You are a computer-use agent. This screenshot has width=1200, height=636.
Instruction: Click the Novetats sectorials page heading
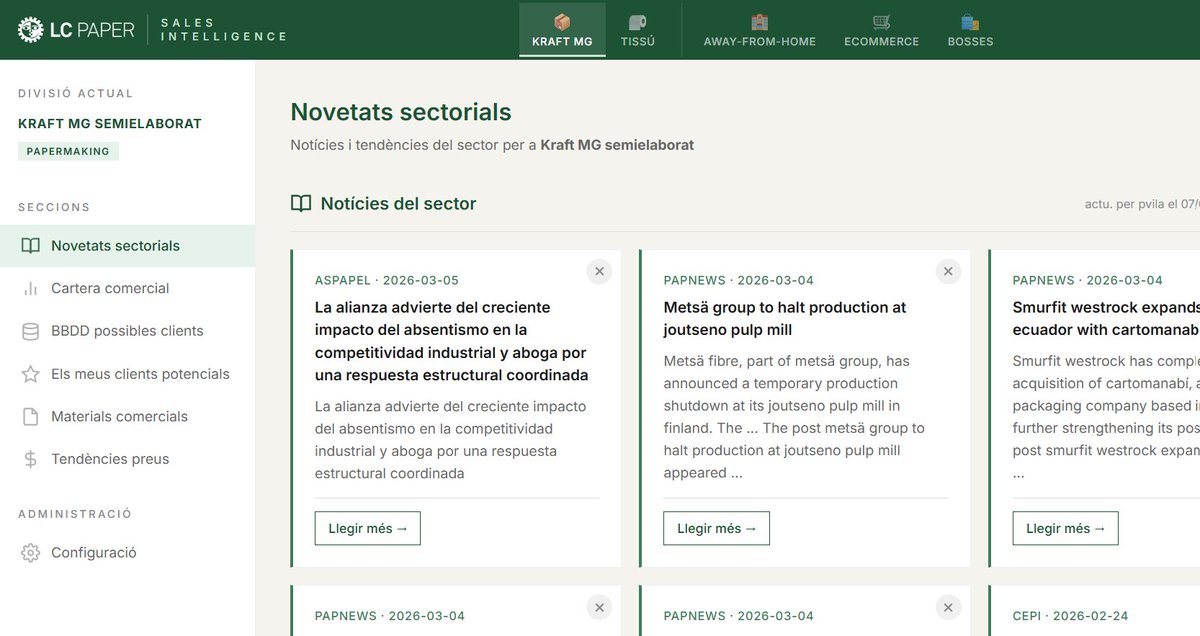pyautogui.click(x=401, y=112)
